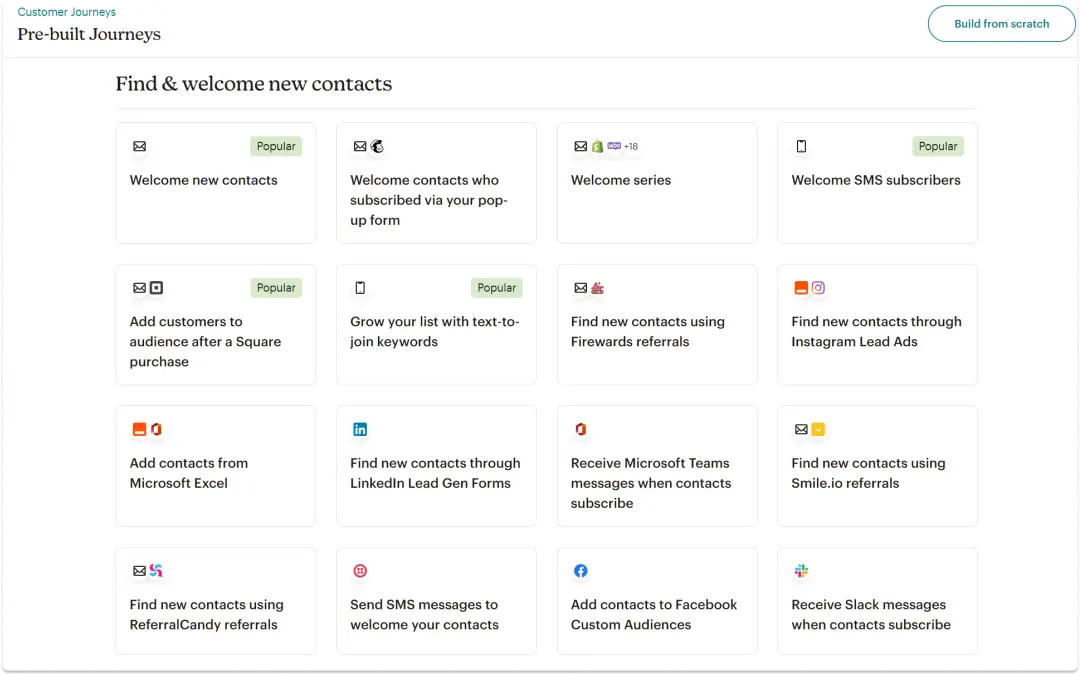Click the email icon on Square purchase card

point(139,288)
